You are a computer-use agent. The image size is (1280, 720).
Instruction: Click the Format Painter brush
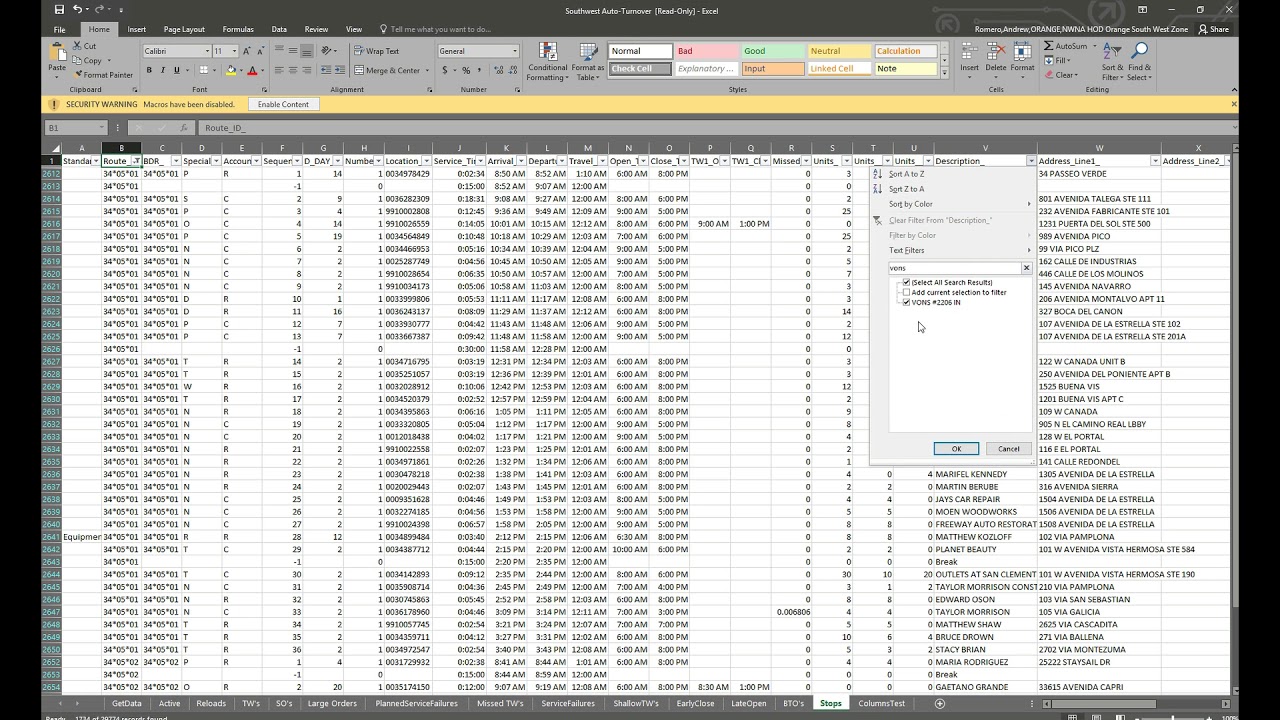77,75
